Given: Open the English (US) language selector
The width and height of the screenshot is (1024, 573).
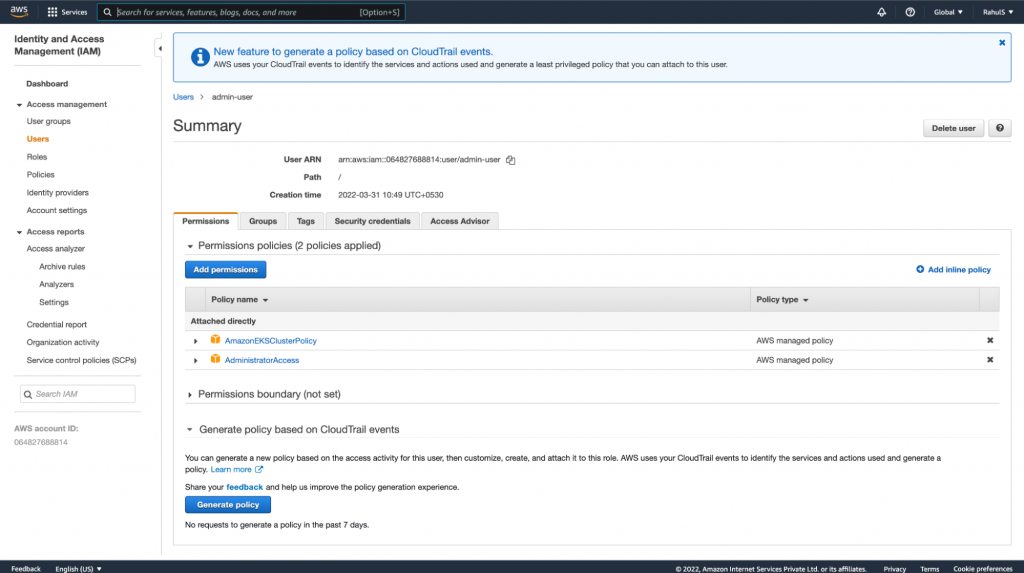Looking at the screenshot, I should (x=78, y=568).
